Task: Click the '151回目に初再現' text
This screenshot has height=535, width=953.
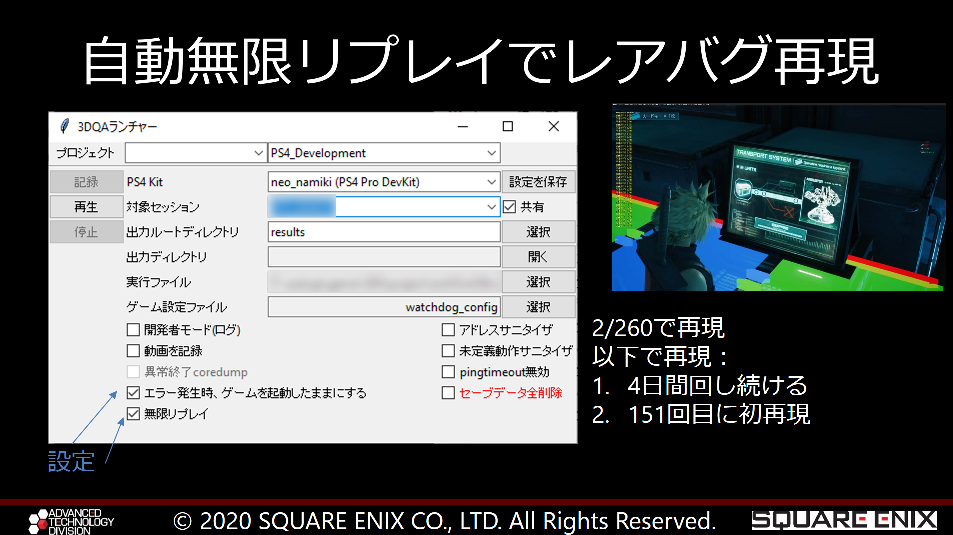Action: pyautogui.click(x=718, y=414)
